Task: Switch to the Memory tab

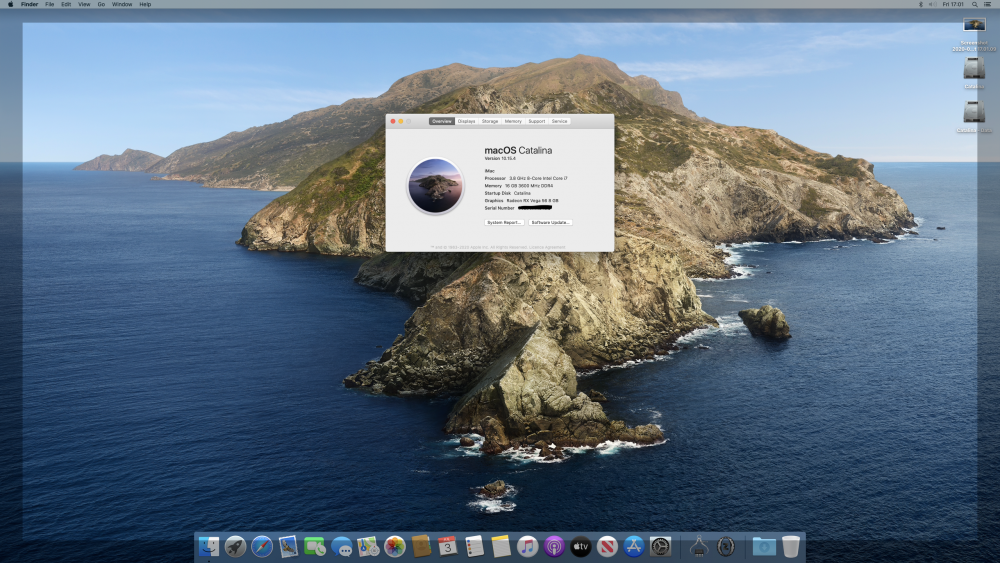Action: [x=513, y=121]
